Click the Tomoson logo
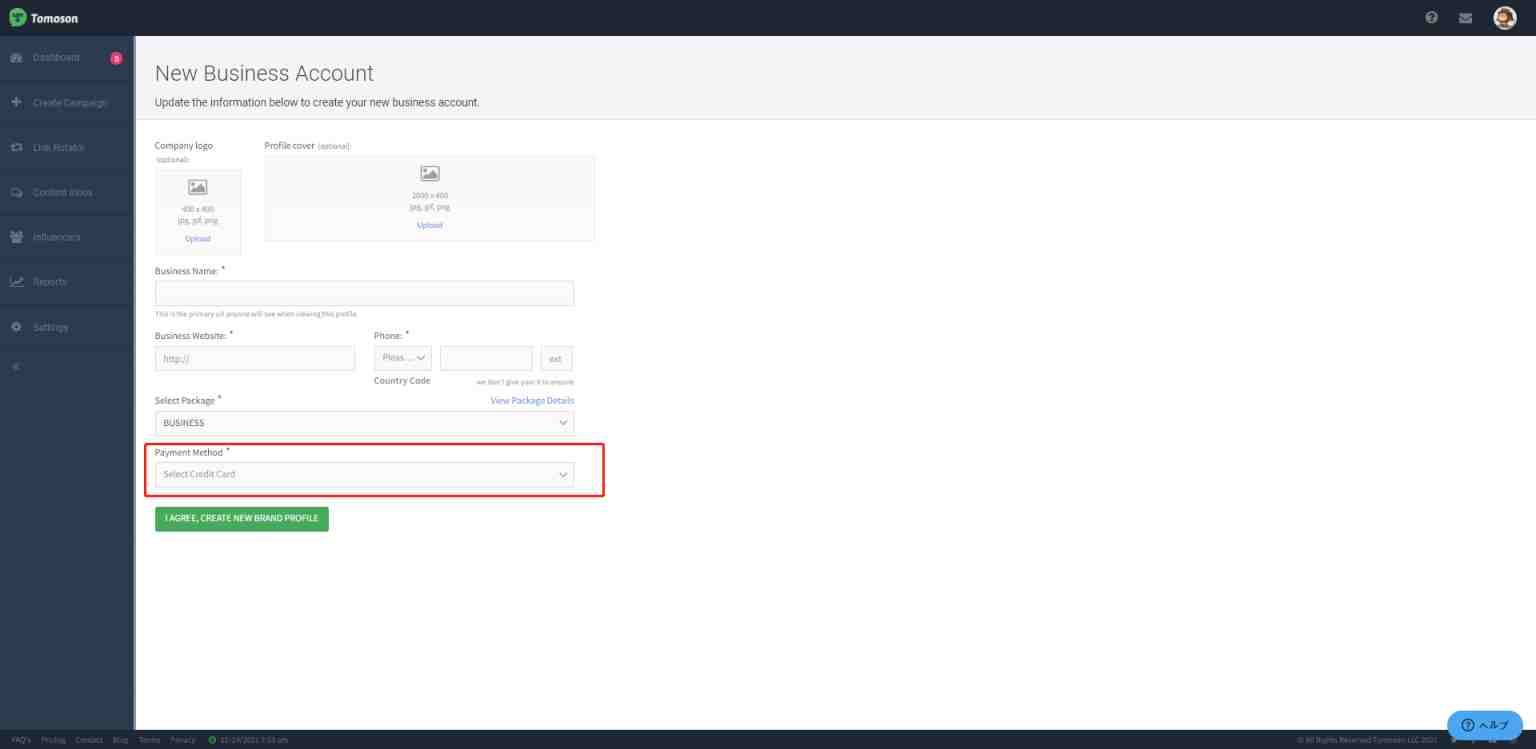This screenshot has width=1536, height=749. pyautogui.click(x=44, y=18)
